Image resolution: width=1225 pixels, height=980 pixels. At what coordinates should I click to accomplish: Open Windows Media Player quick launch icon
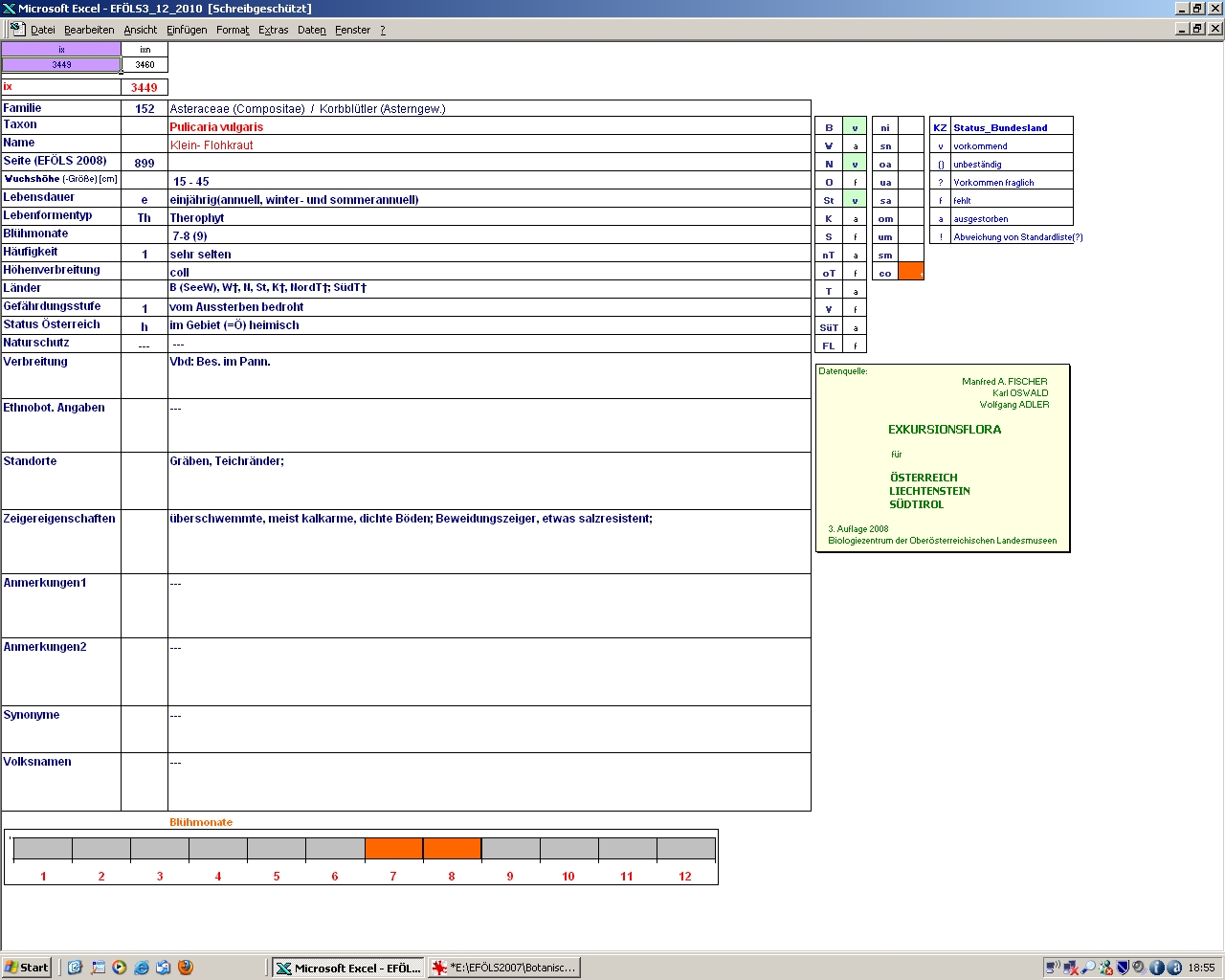(x=120, y=968)
